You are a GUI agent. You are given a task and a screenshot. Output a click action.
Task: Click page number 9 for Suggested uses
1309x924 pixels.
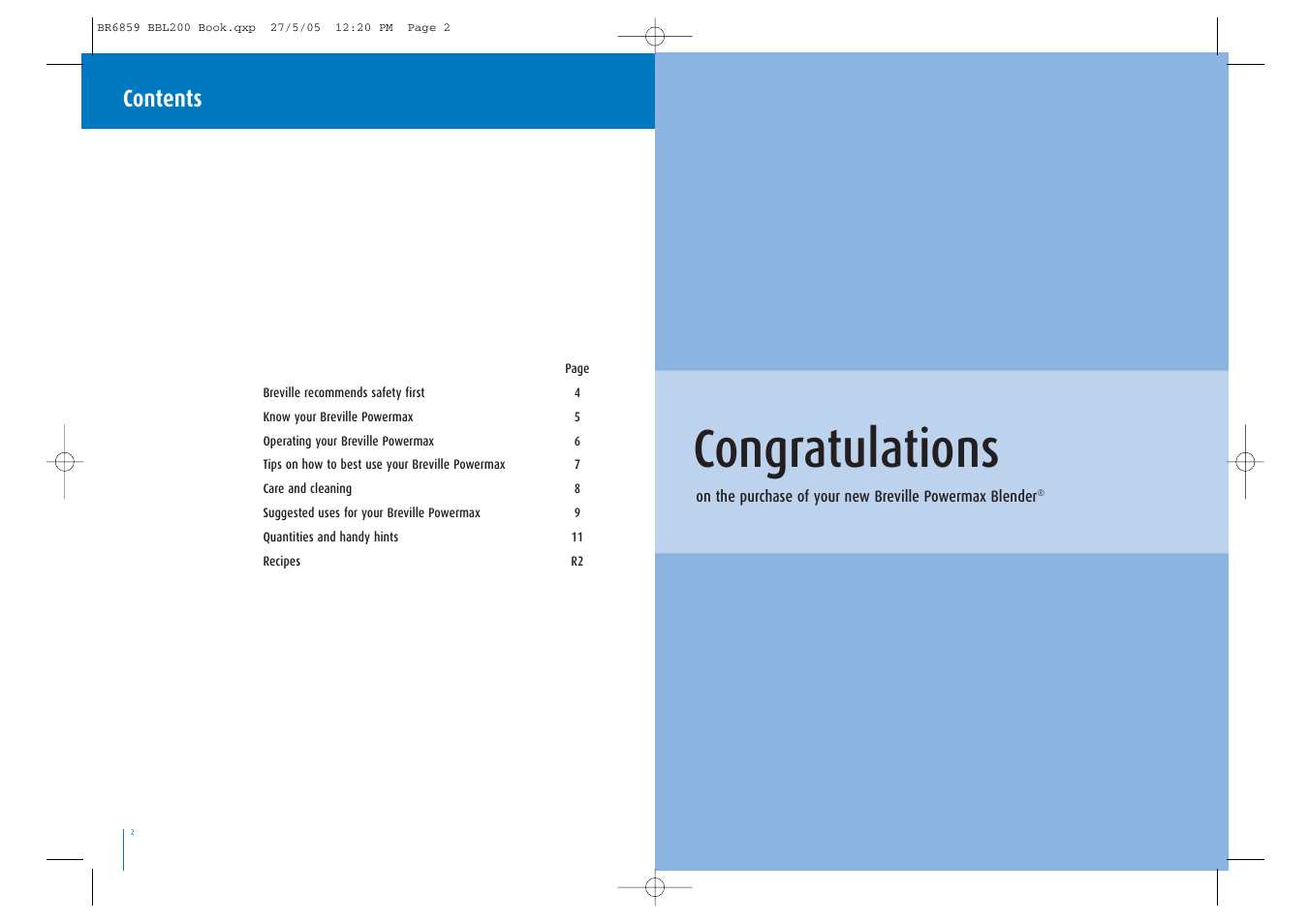(x=577, y=513)
